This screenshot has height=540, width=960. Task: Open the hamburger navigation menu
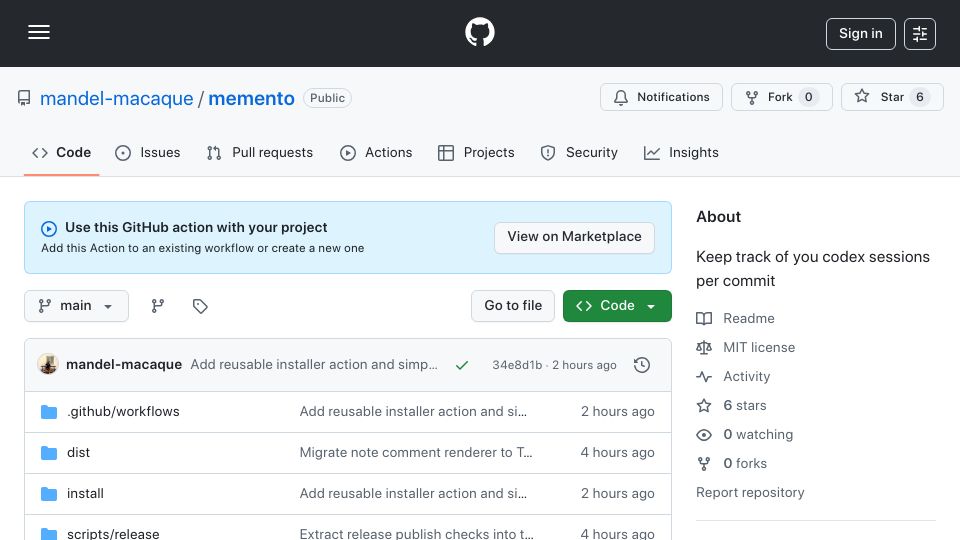(x=39, y=32)
